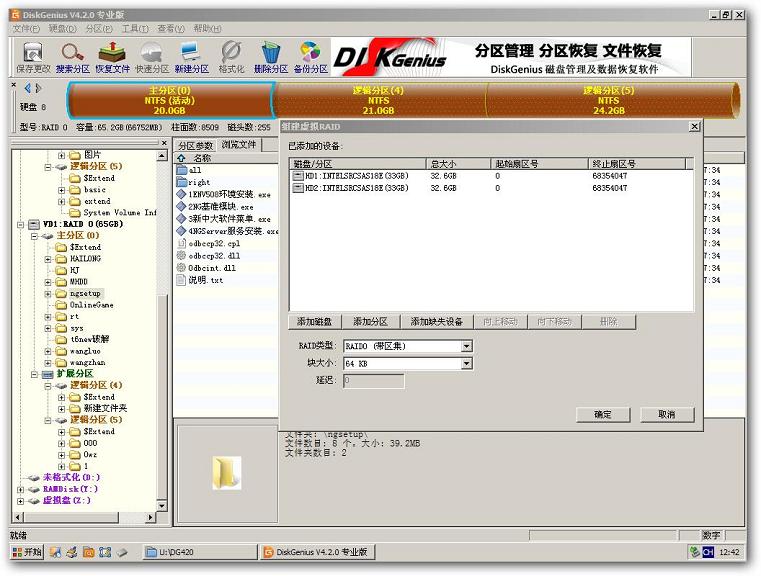Expand the 虚拟盘(Z:) tree node

click(21, 501)
